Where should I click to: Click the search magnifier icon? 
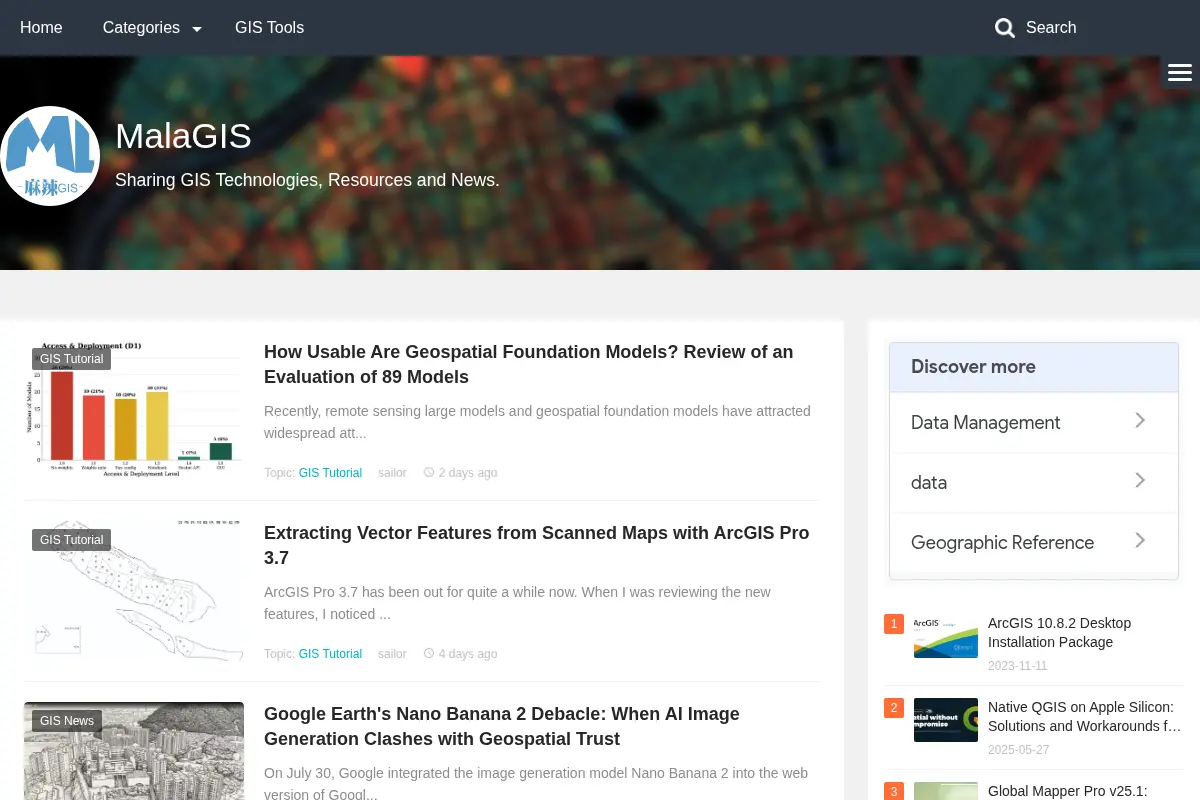click(x=1005, y=28)
